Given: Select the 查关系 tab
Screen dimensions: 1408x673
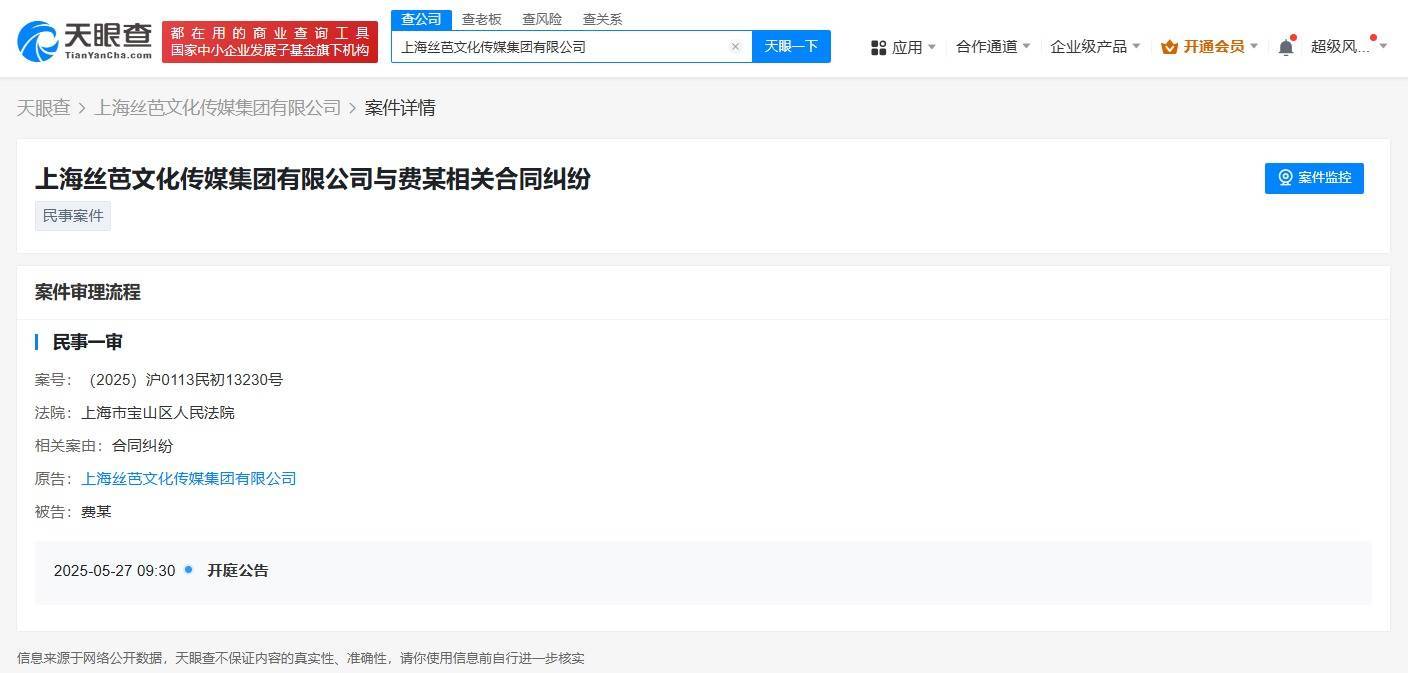Looking at the screenshot, I should [602, 19].
